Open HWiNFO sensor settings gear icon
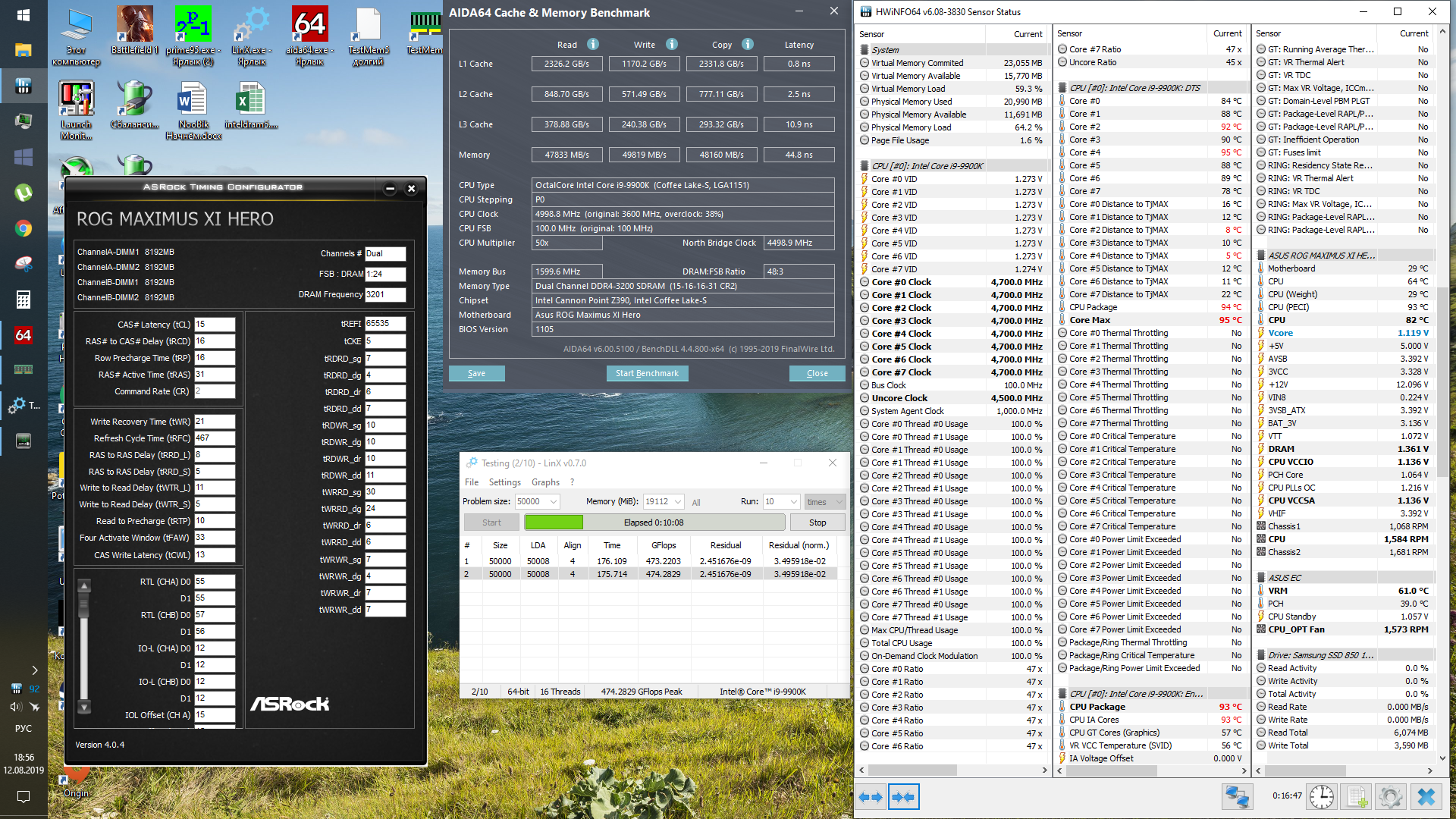 1390,797
